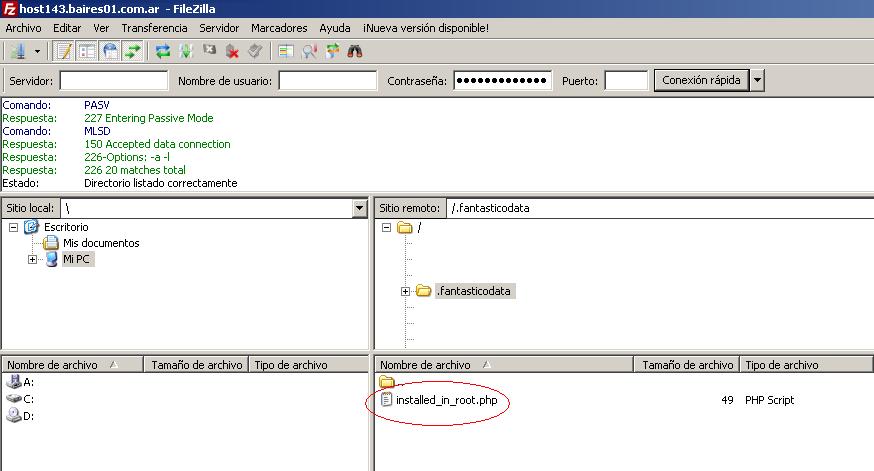Click the log line '150 Accepted data connection'
This screenshot has height=471, width=874.
coord(157,144)
